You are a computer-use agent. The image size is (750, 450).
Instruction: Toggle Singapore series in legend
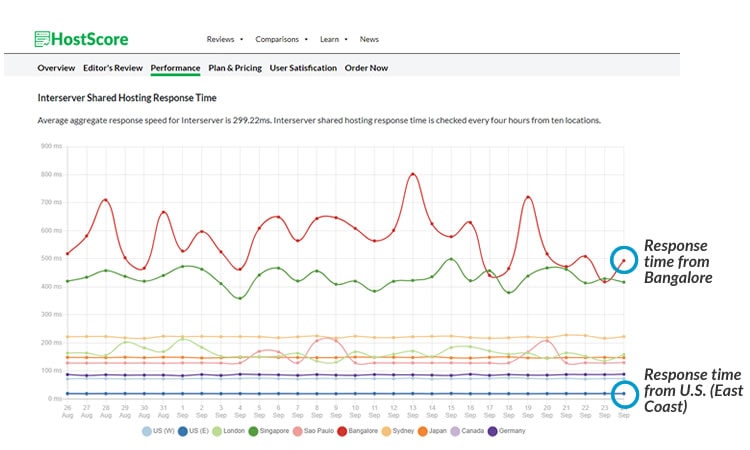pos(269,431)
